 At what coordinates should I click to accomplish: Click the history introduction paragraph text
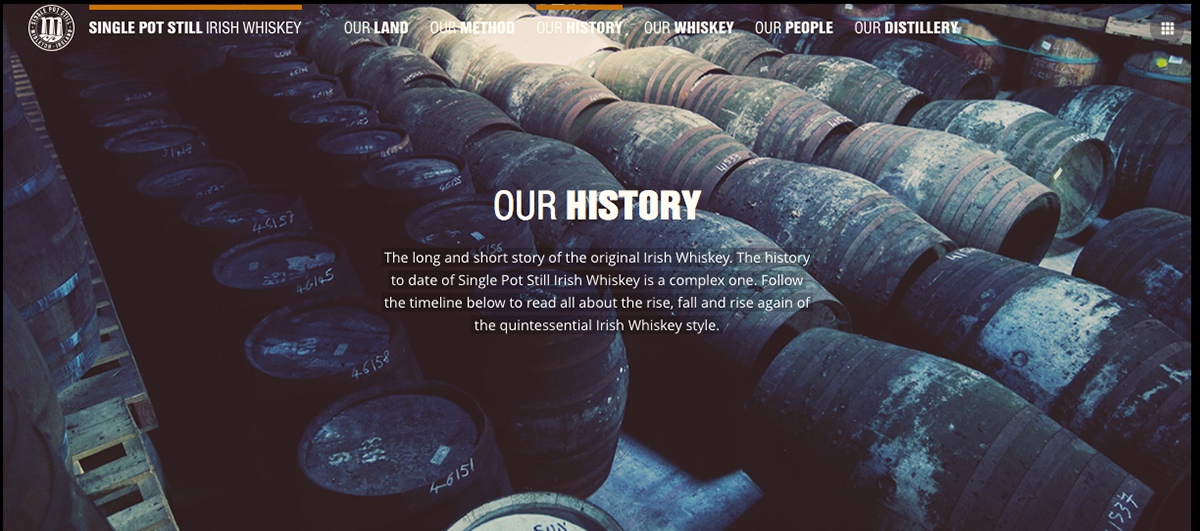(597, 291)
